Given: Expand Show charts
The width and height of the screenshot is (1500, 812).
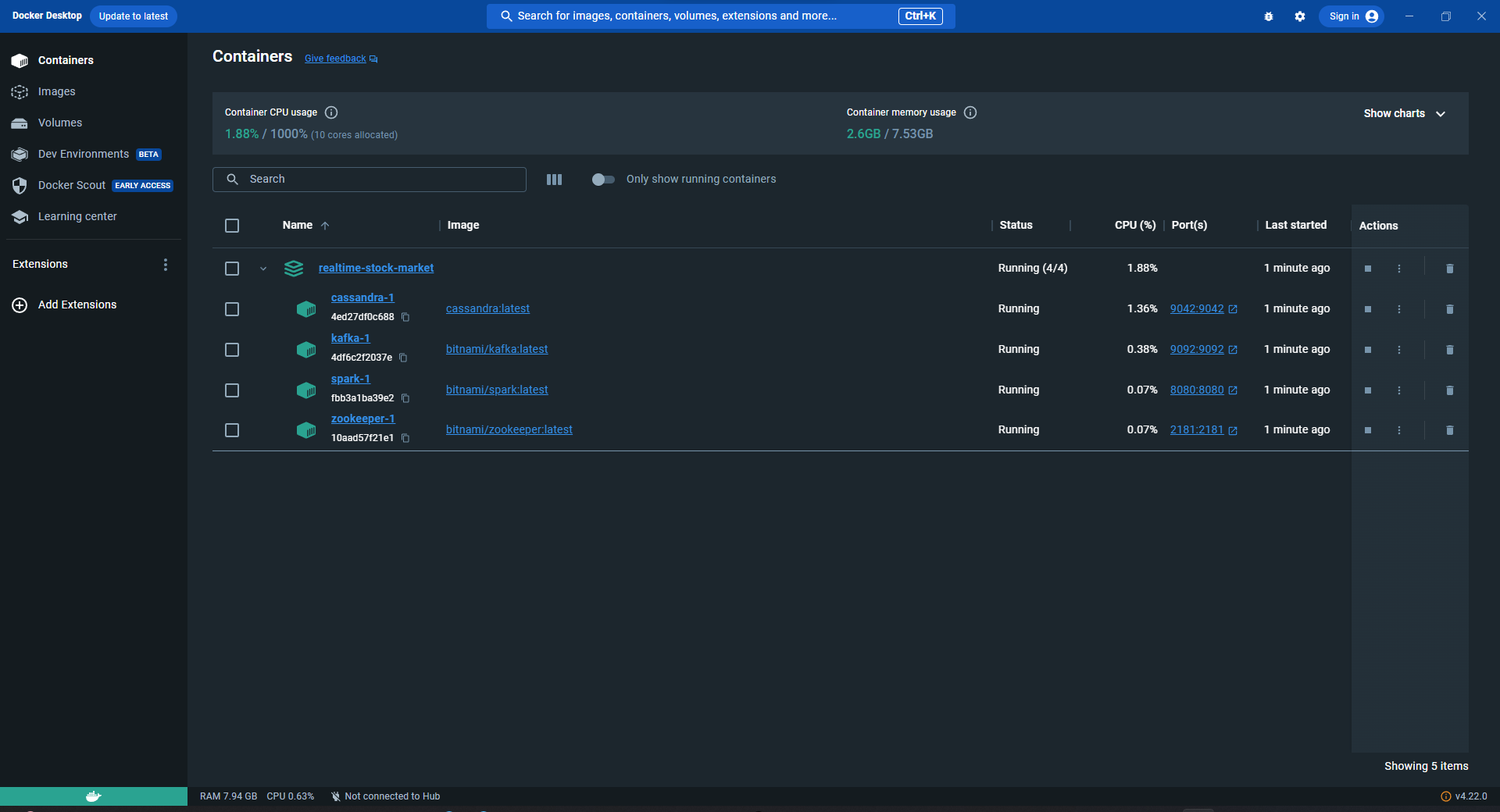Looking at the screenshot, I should click(x=1405, y=113).
